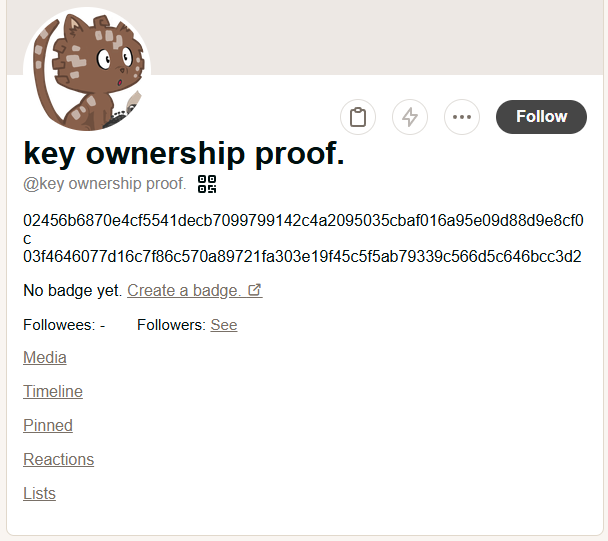608x541 pixels.
Task: View Pinned posts
Action: click(x=48, y=426)
